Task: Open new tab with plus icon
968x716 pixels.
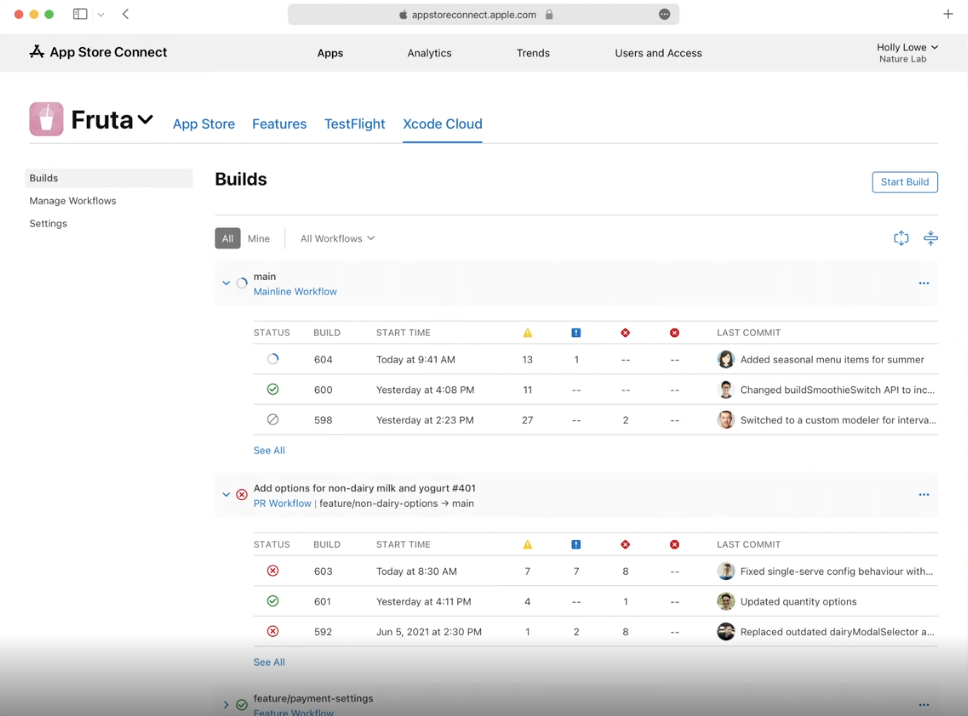Action: pos(948,14)
